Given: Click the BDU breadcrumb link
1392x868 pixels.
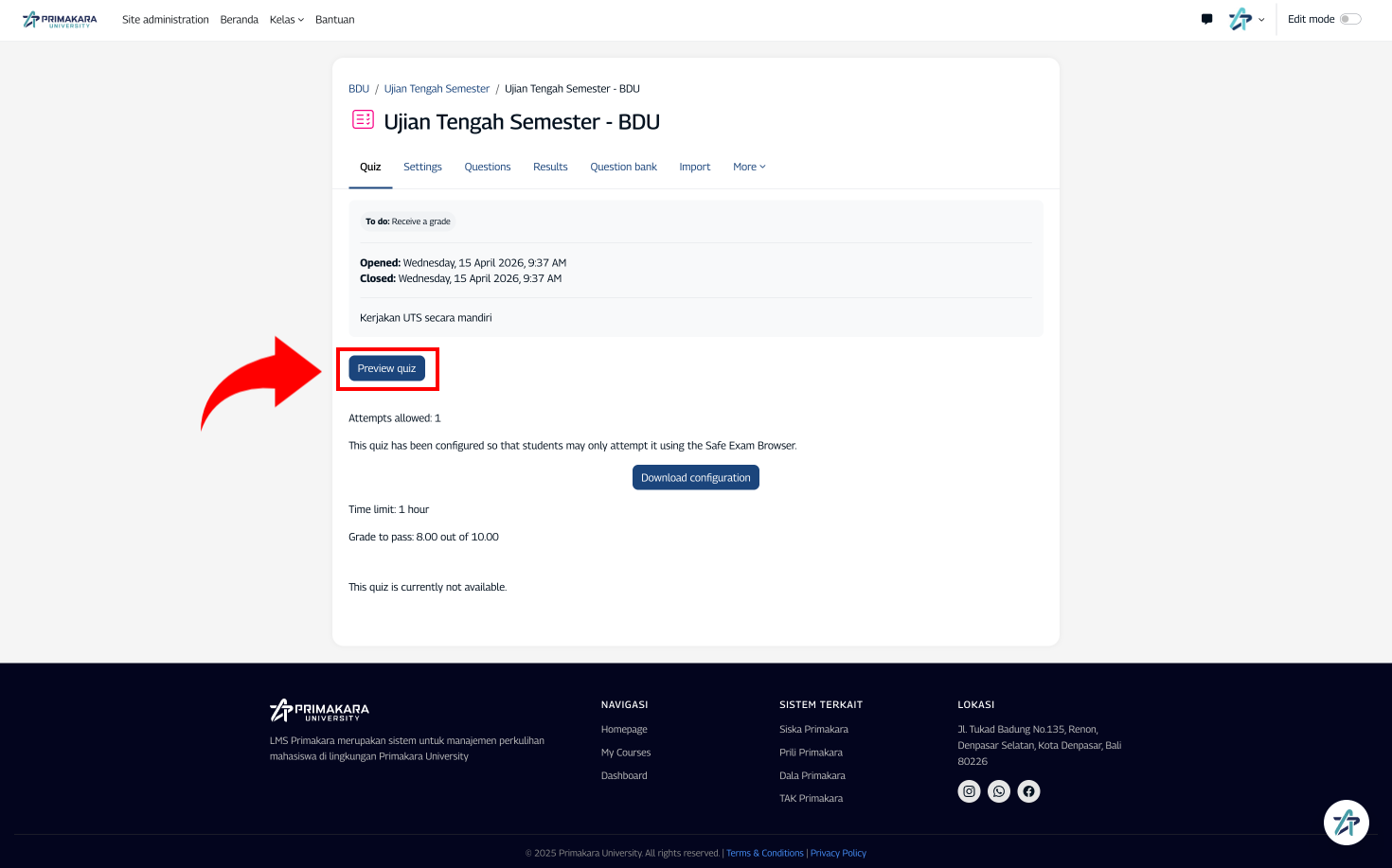Looking at the screenshot, I should (x=359, y=89).
